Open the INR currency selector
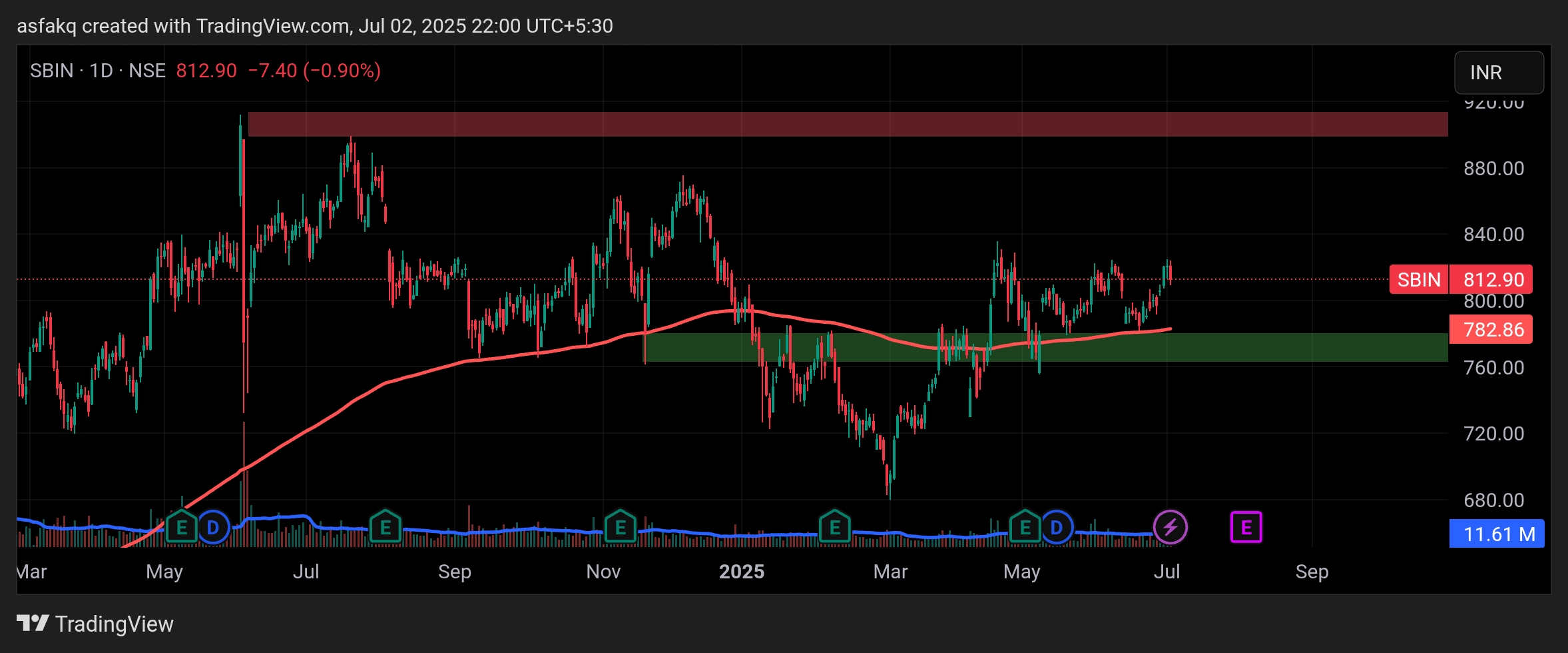This screenshot has height=653, width=1568. pos(1499,72)
